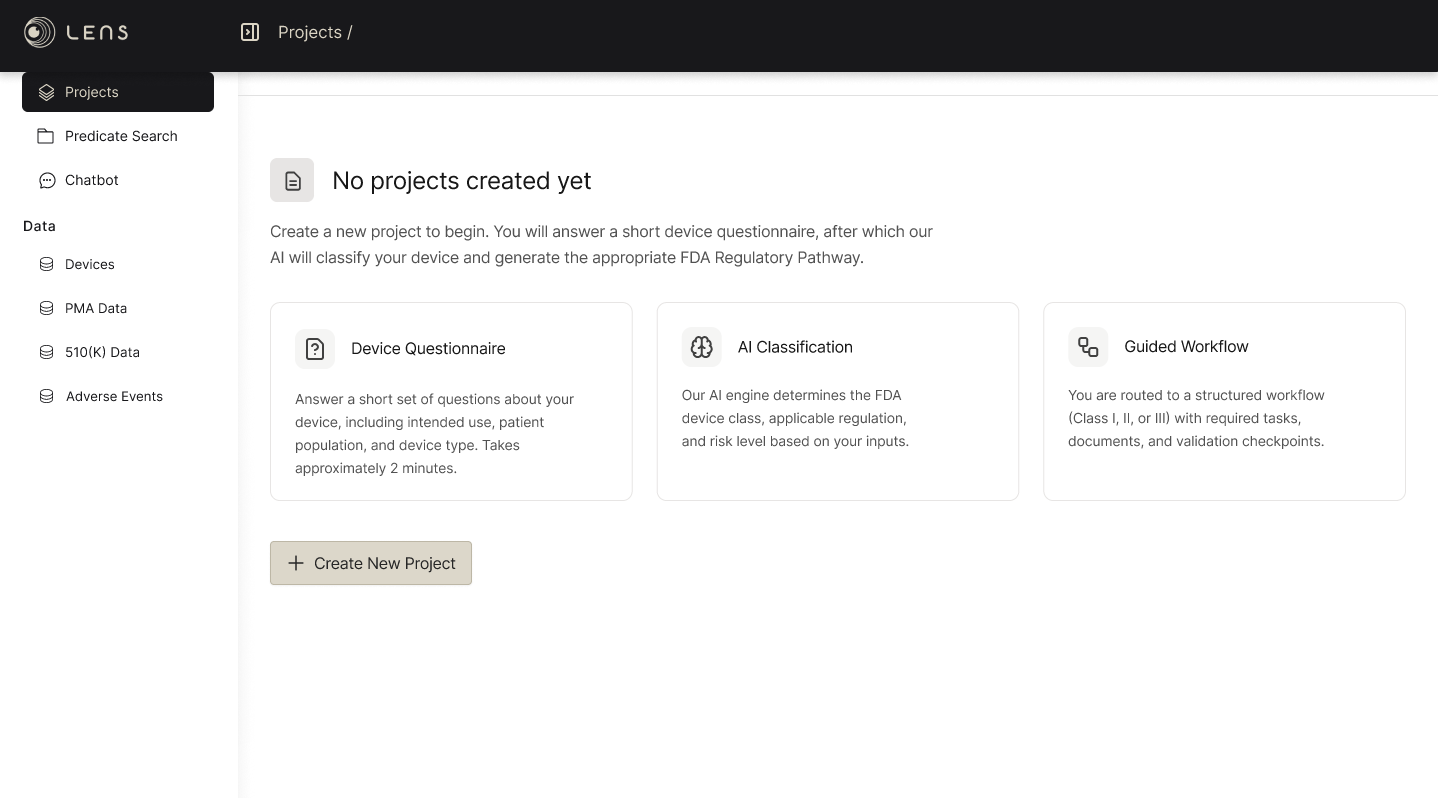Click the speech bubble icon beside Chatbot
The width and height of the screenshot is (1438, 798).
point(47,180)
